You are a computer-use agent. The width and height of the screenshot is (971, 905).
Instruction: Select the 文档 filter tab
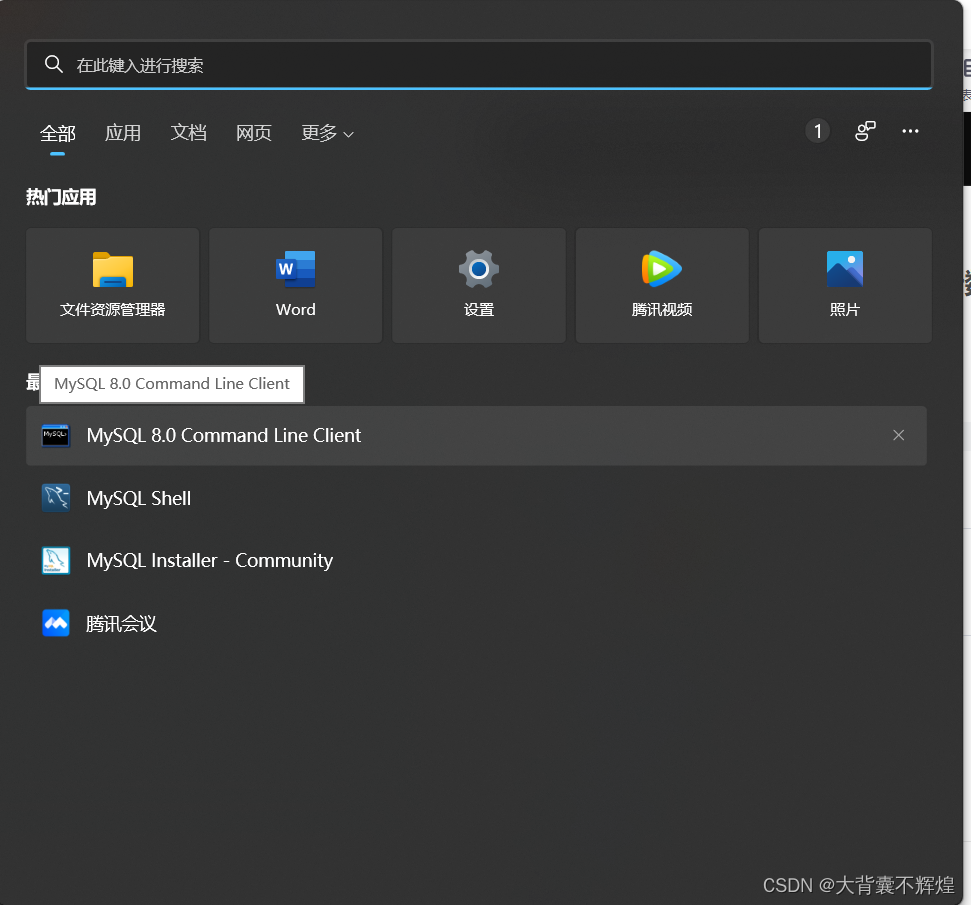(x=189, y=132)
